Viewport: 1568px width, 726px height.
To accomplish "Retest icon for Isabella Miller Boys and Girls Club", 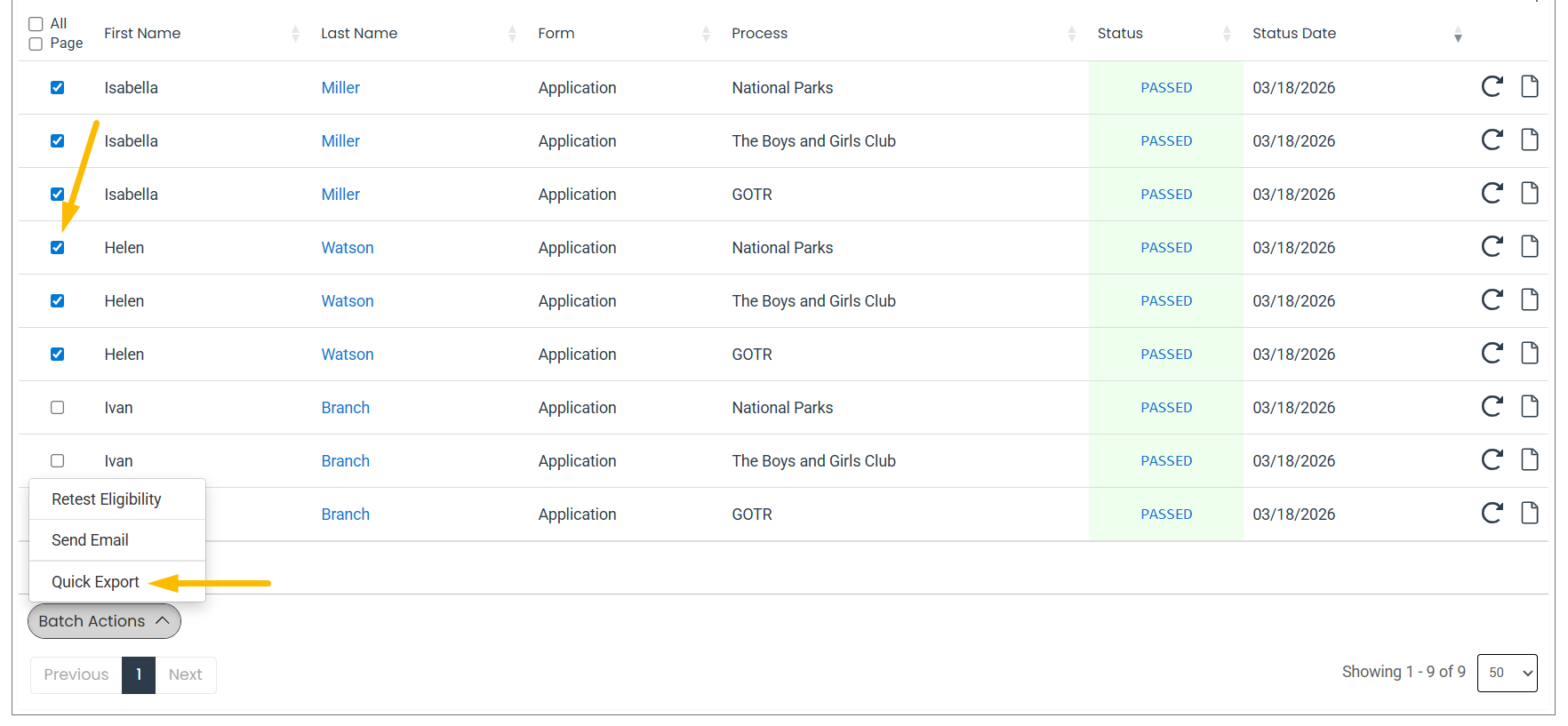I will (1492, 140).
